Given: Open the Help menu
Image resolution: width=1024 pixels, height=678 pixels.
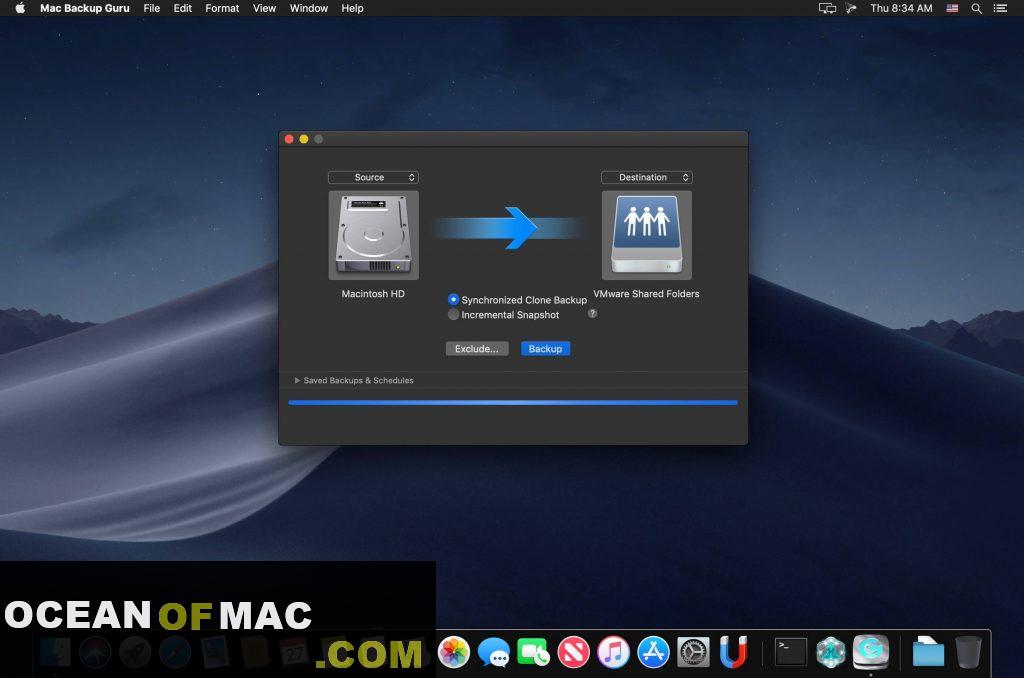Looking at the screenshot, I should point(352,8).
